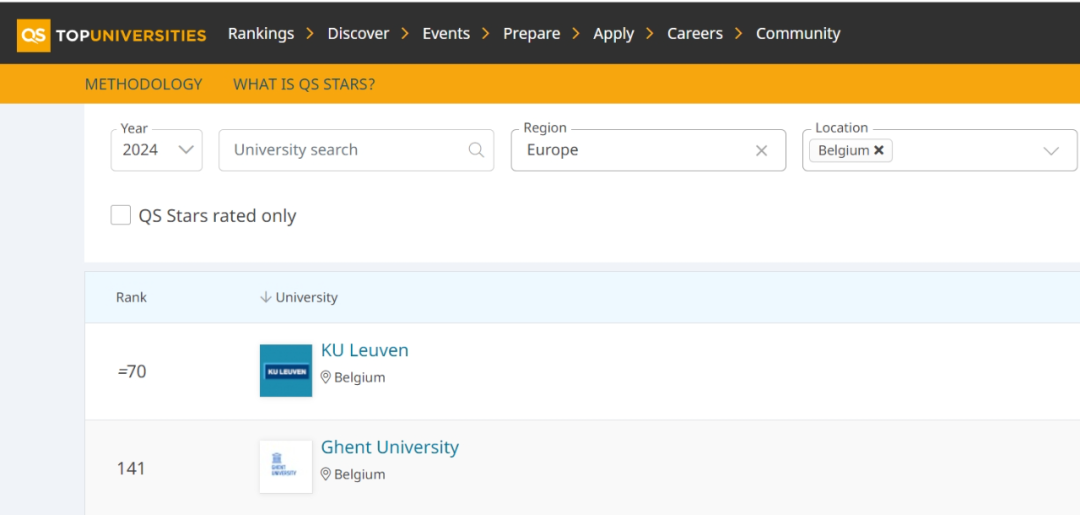Open the Events menu

pos(446,34)
